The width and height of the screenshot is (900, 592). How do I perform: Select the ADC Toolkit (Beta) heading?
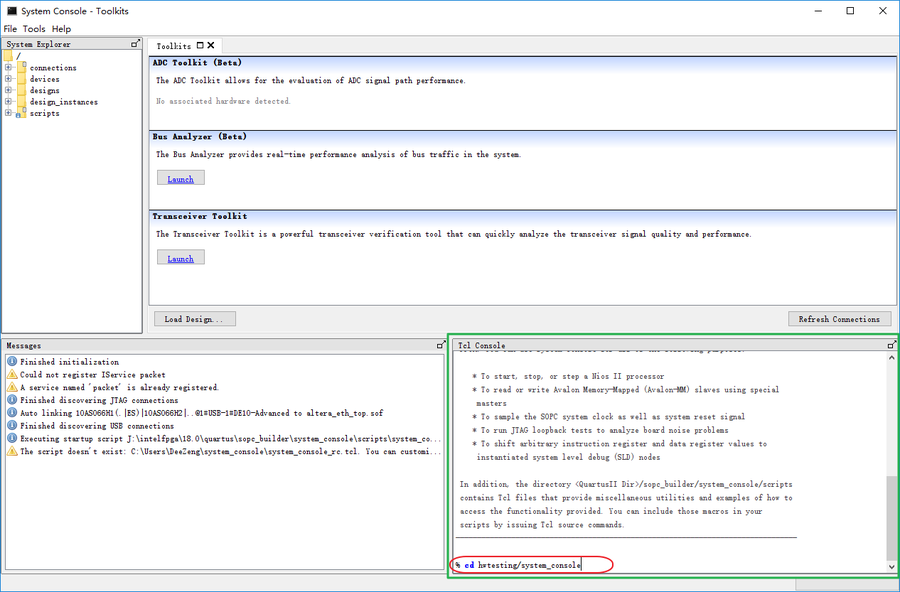(x=197, y=63)
